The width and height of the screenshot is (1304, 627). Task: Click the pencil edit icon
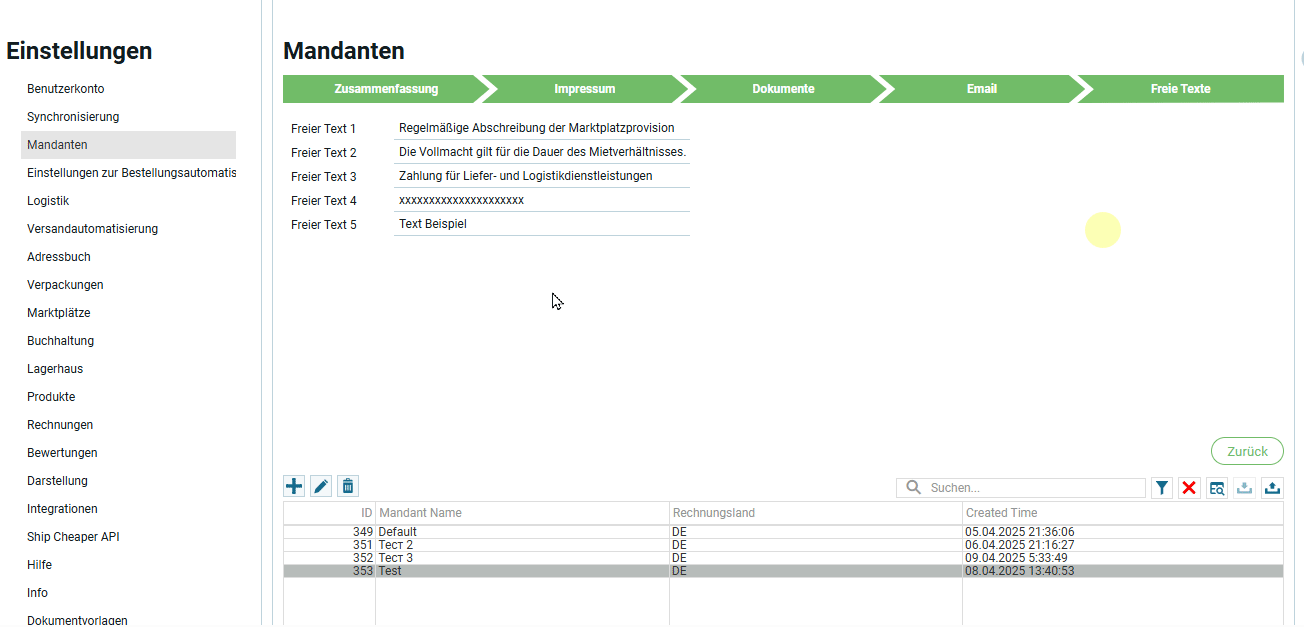tap(321, 487)
